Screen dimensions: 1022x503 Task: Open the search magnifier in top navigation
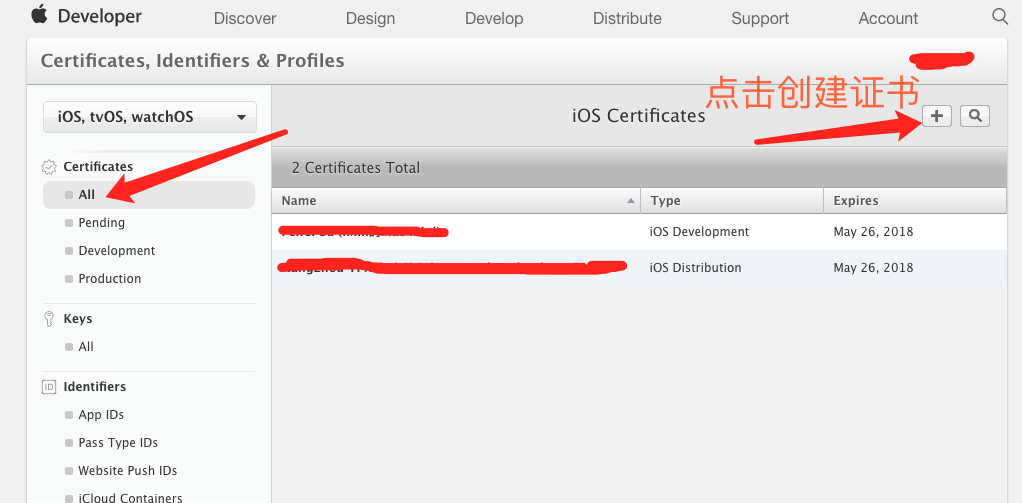(x=1000, y=16)
